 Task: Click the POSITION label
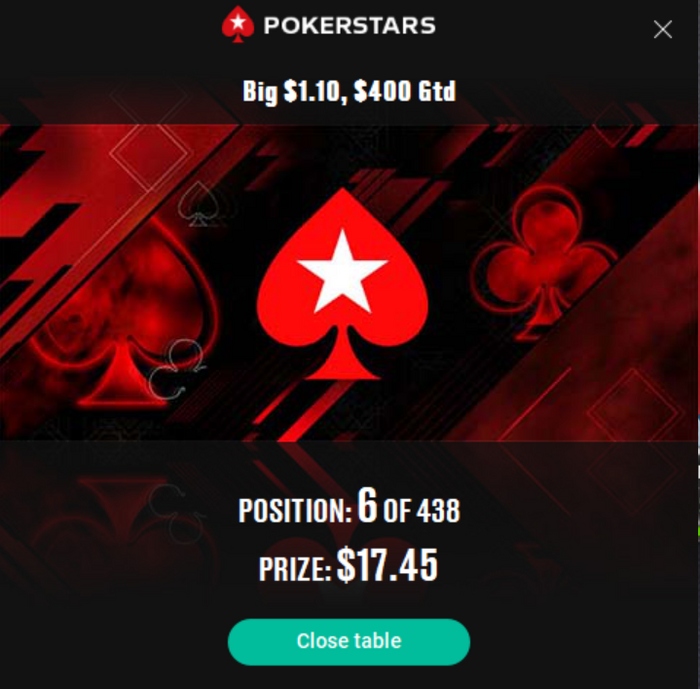(x=295, y=510)
